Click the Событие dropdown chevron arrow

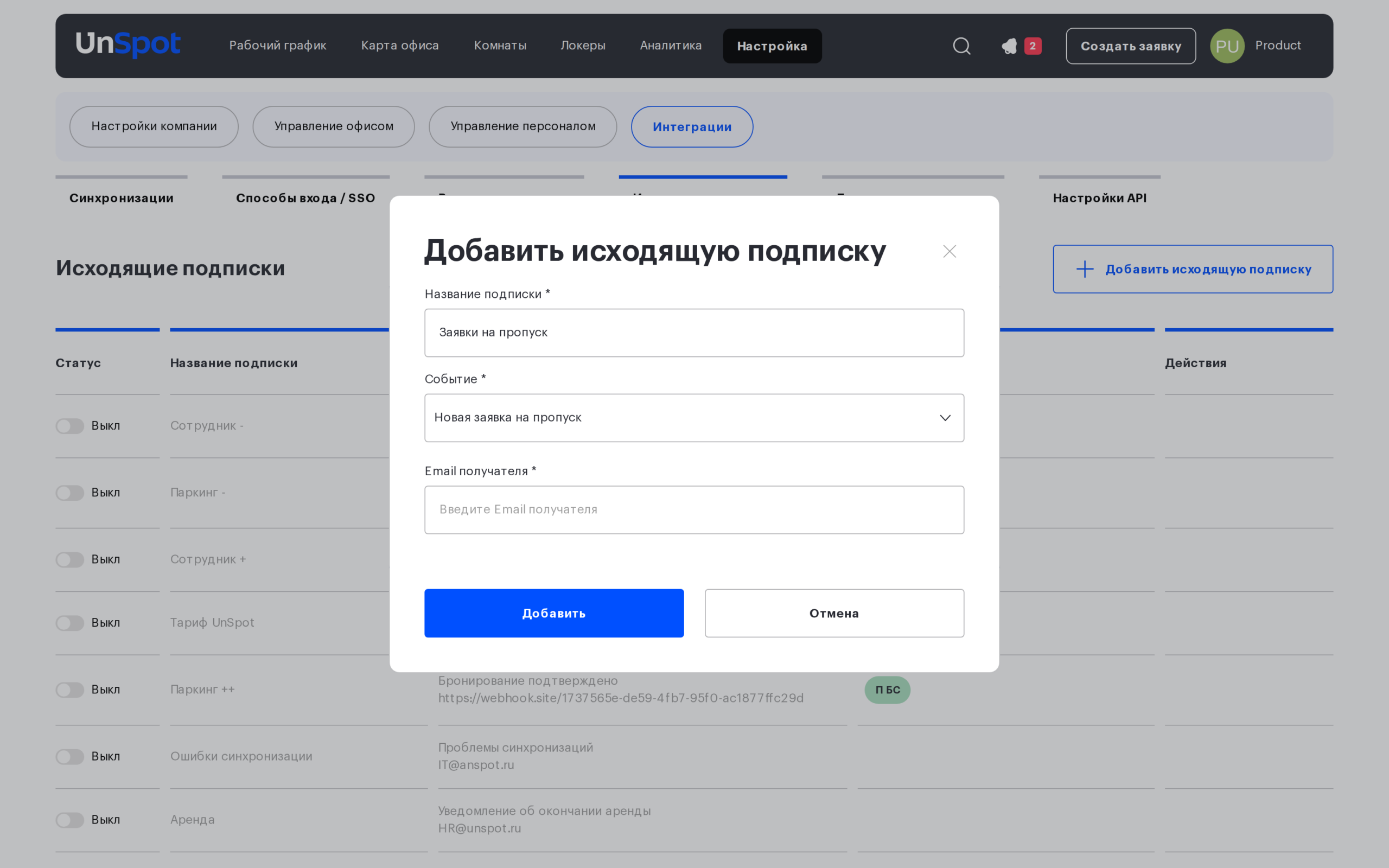(945, 418)
